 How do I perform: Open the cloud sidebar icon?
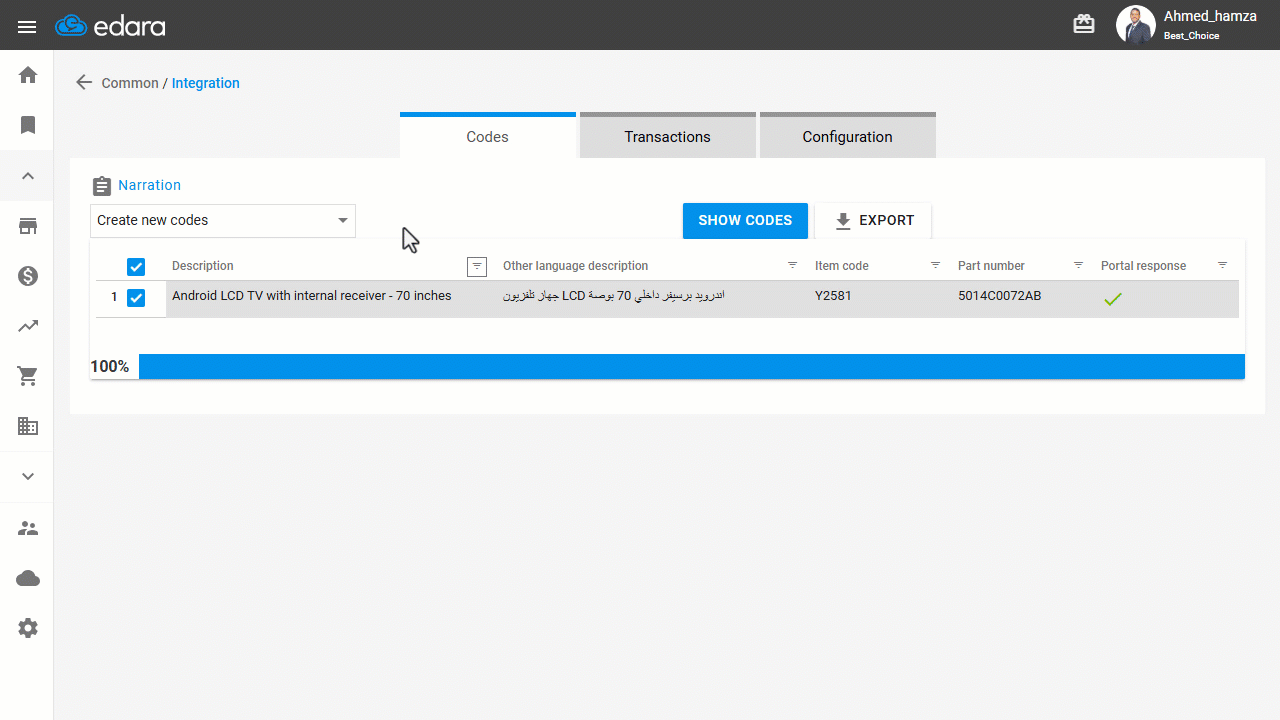(28, 578)
